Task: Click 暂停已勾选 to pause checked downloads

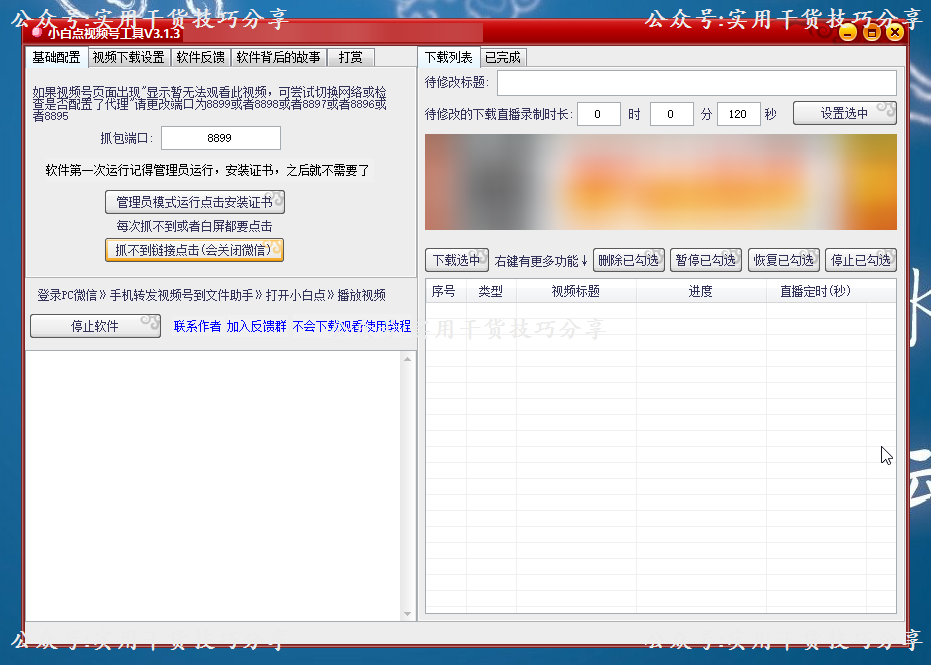Action: click(706, 259)
